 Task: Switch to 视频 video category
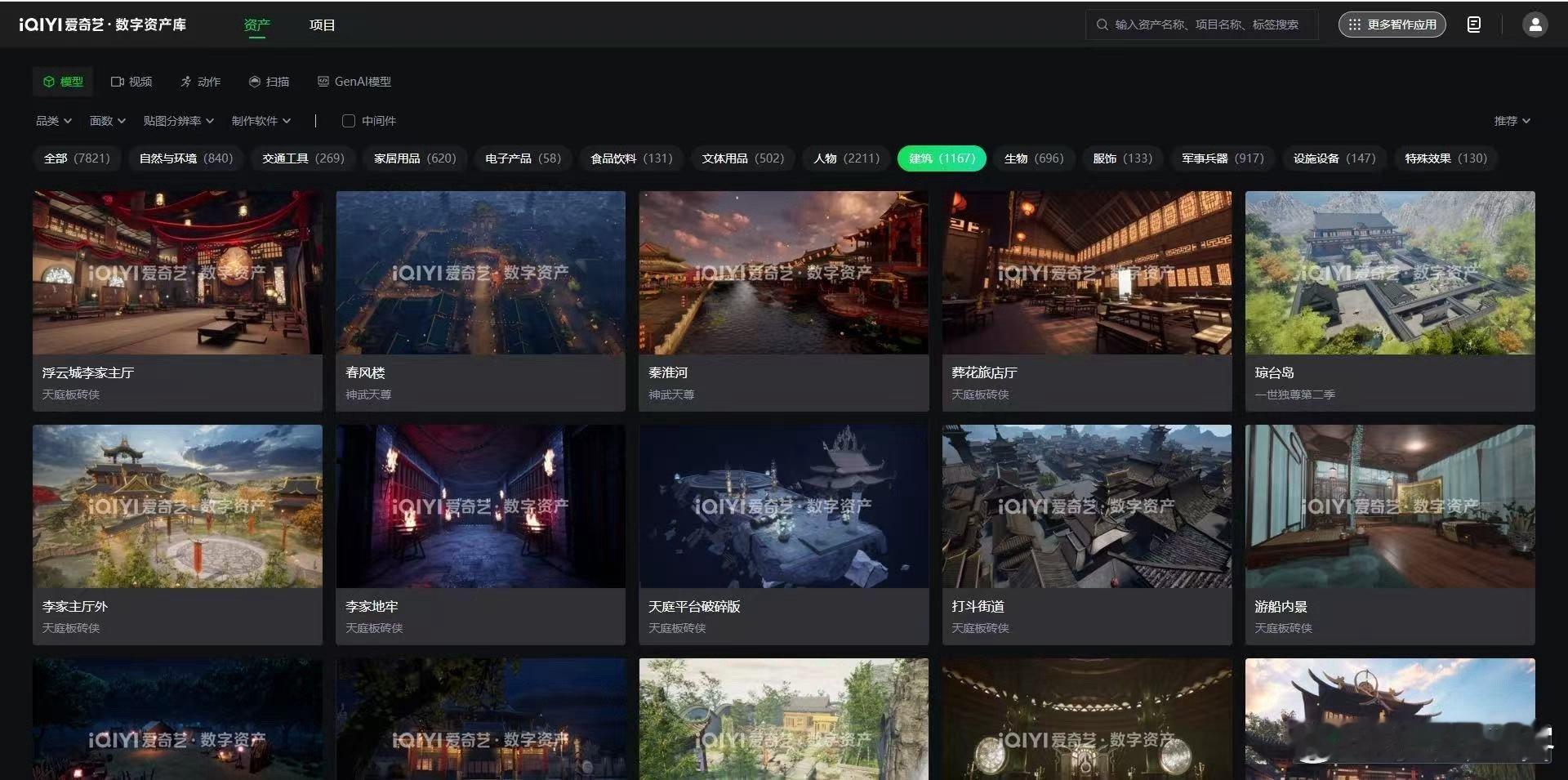coord(131,82)
